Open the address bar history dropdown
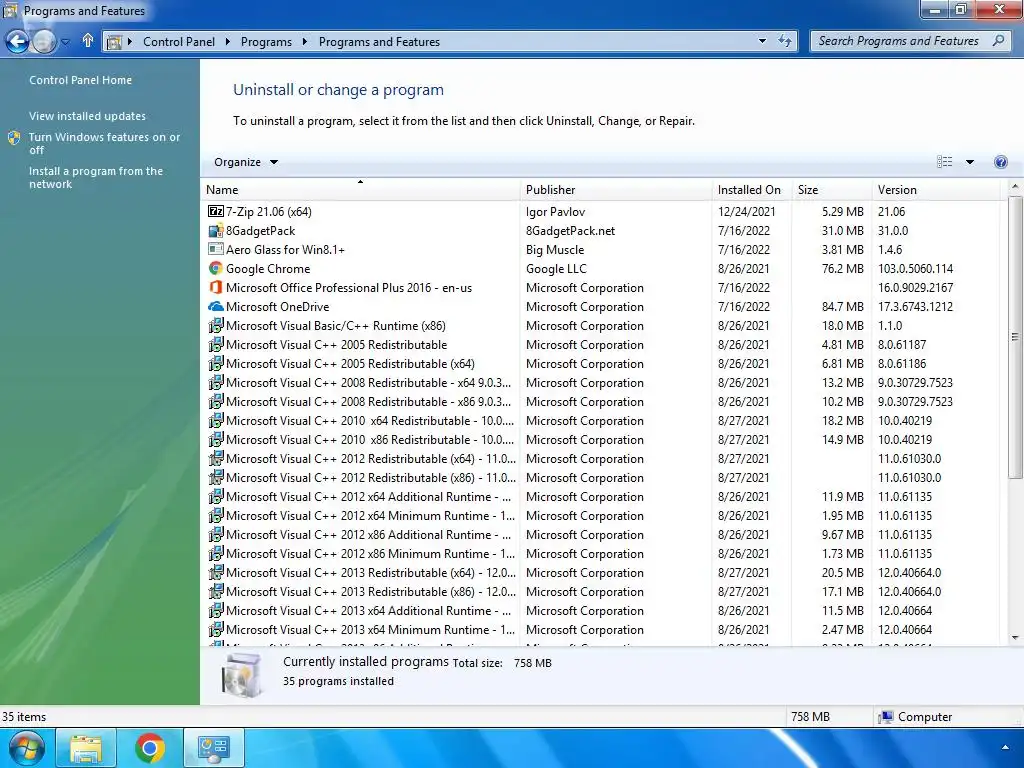 point(762,41)
